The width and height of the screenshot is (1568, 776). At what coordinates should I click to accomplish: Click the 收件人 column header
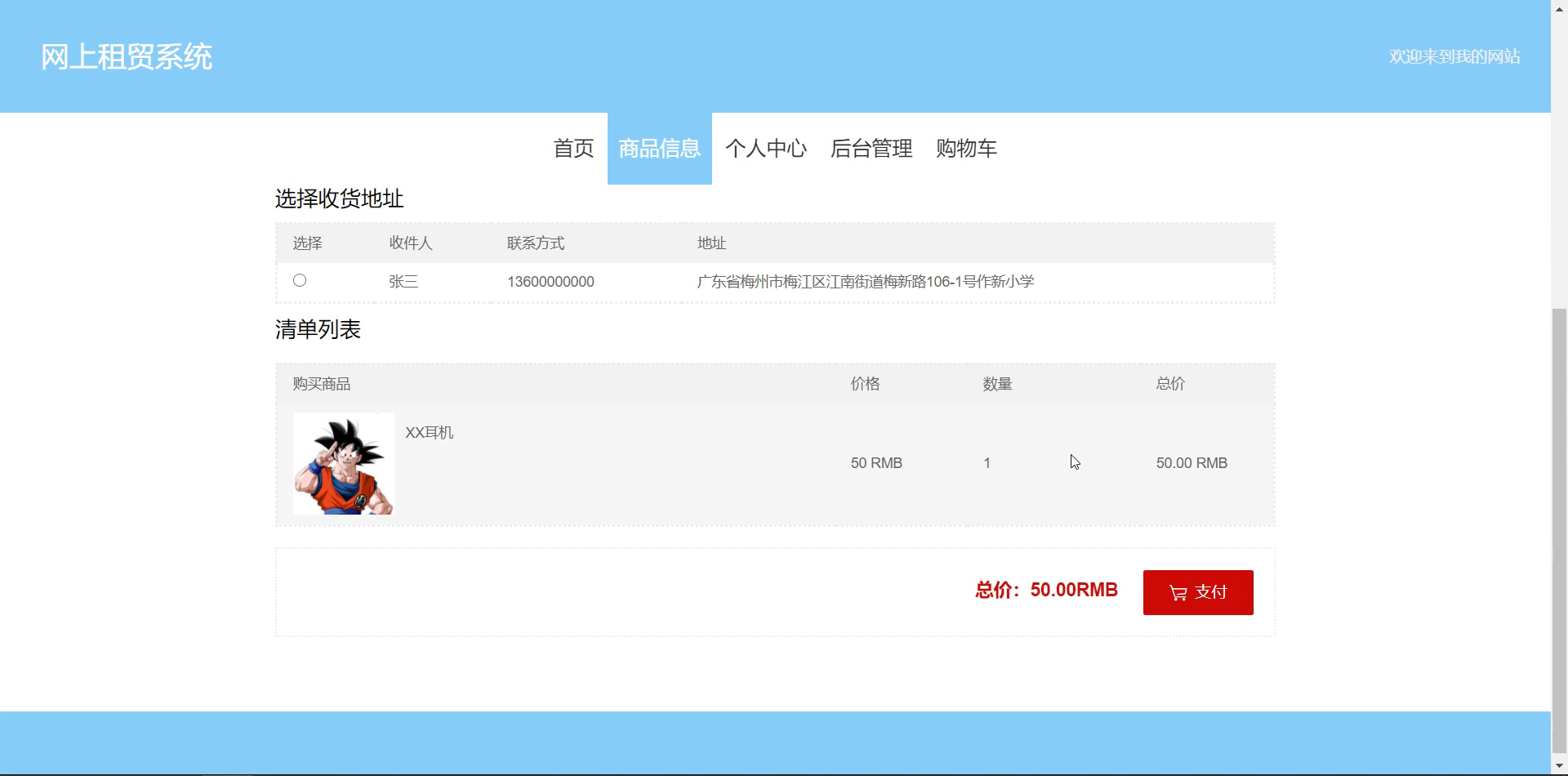pyautogui.click(x=411, y=243)
